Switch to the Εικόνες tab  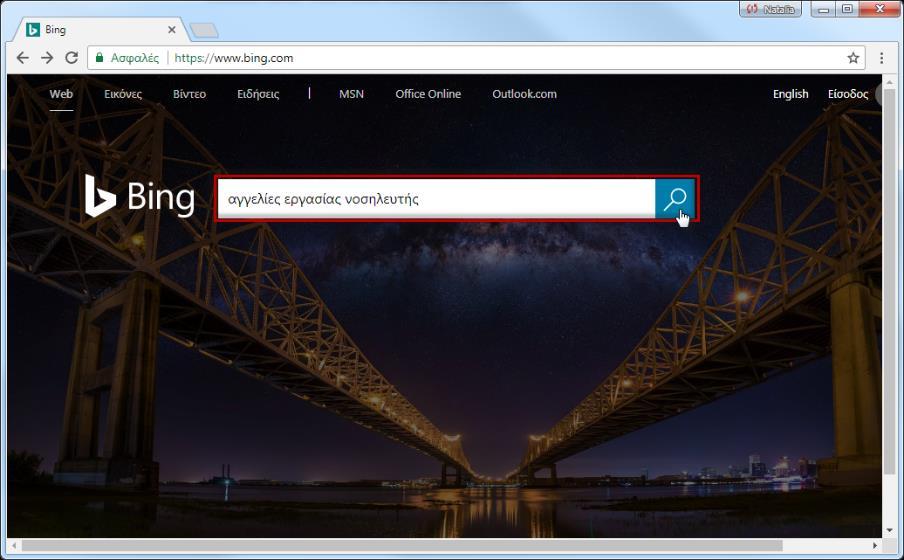click(123, 94)
